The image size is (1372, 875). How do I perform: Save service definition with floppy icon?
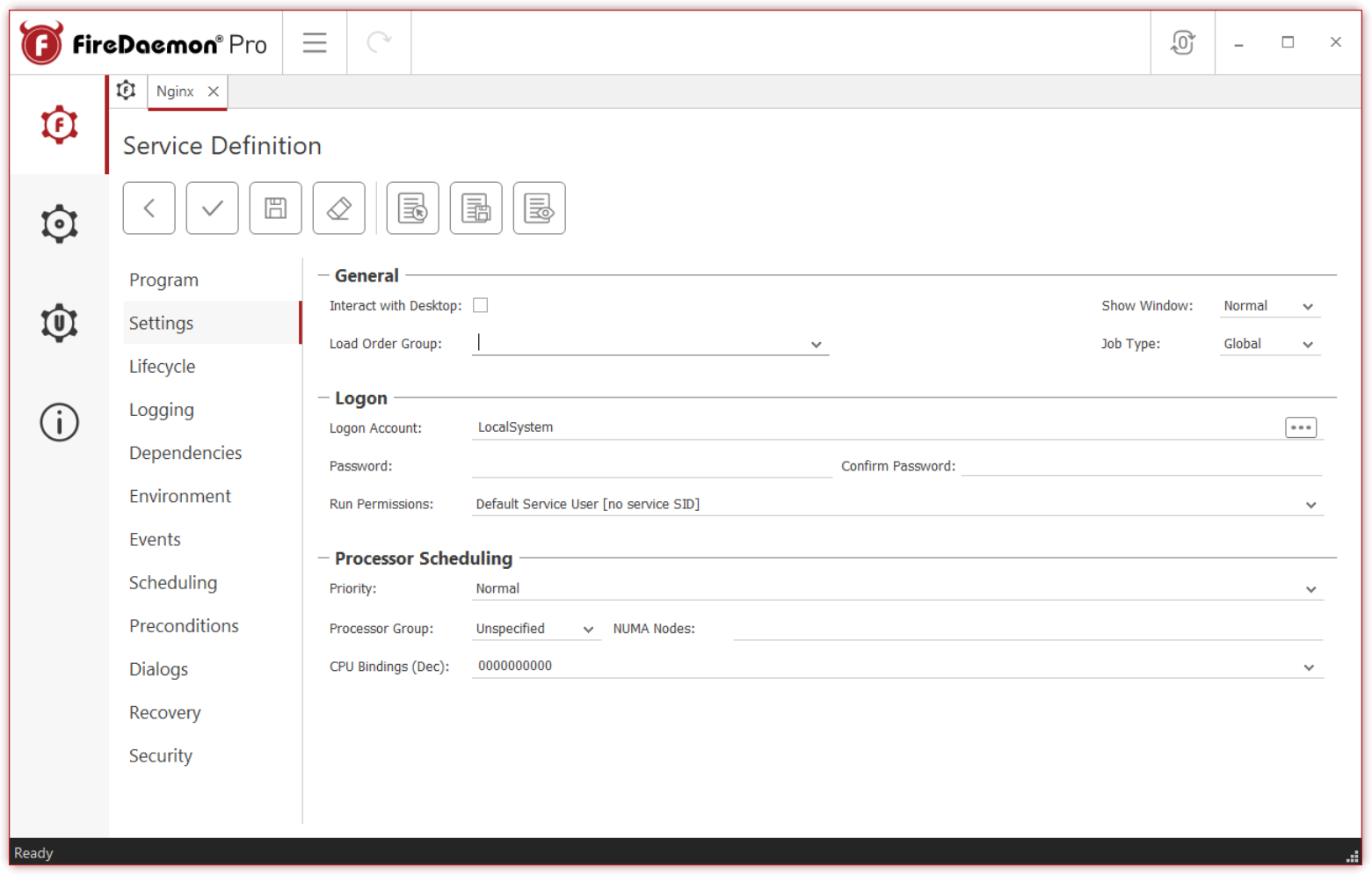pyautogui.click(x=276, y=208)
